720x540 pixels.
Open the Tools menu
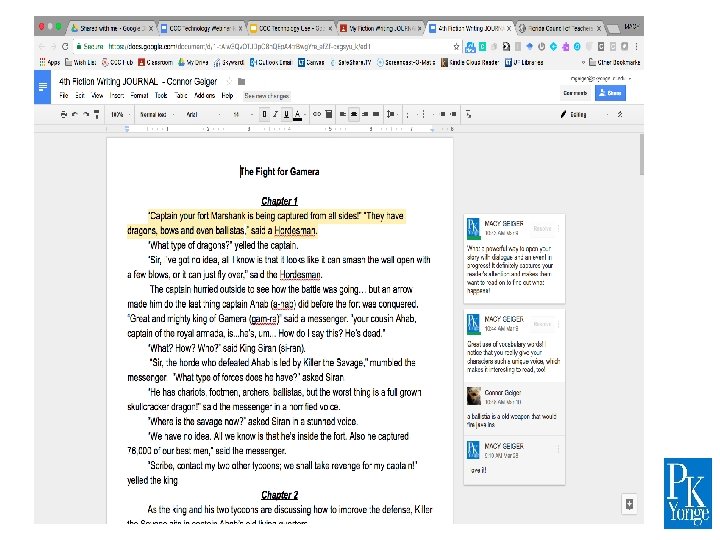[x=161, y=96]
